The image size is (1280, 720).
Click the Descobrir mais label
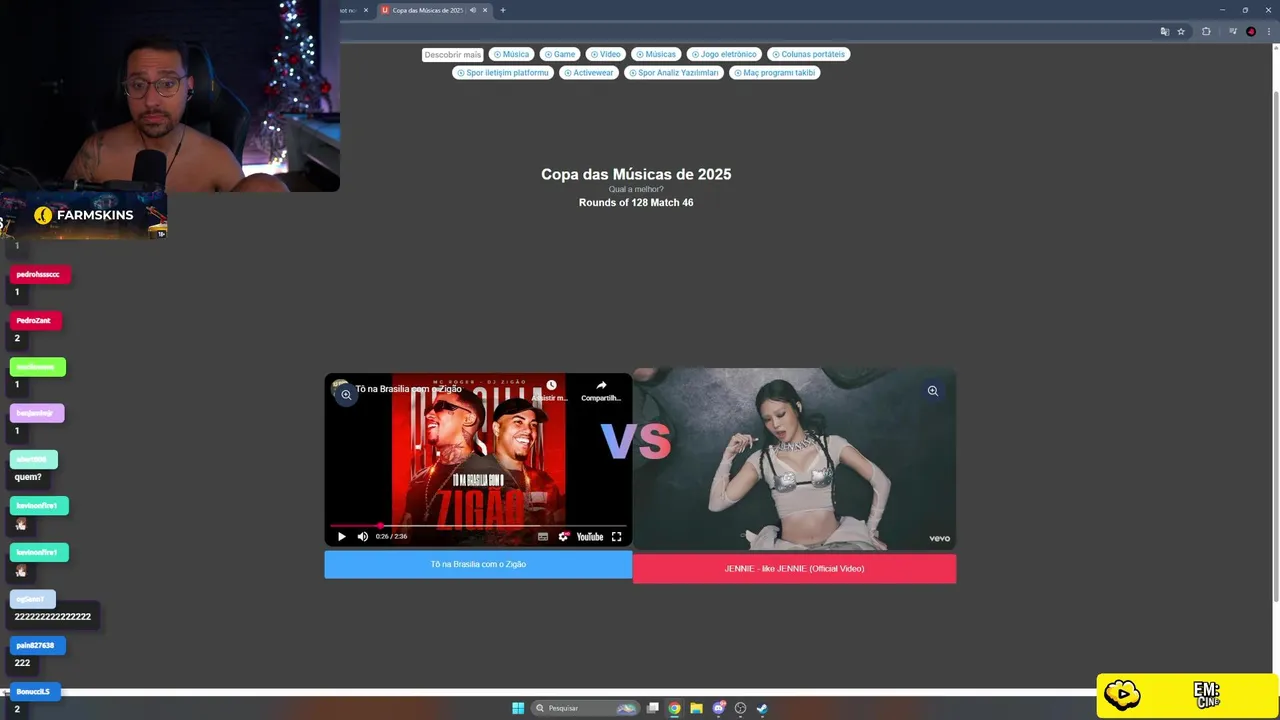tap(452, 55)
